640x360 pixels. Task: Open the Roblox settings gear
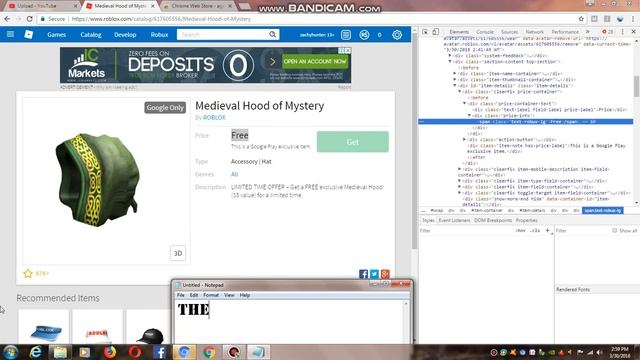tap(397, 35)
